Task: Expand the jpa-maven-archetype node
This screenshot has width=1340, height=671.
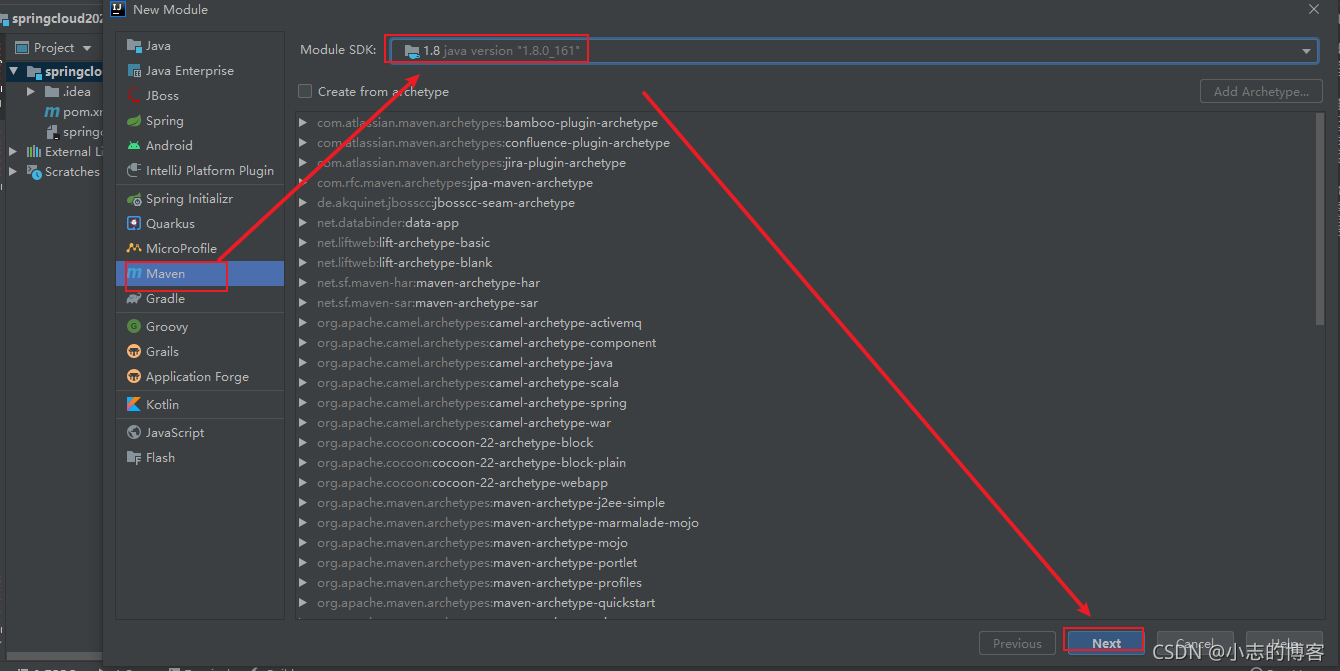Action: [303, 183]
